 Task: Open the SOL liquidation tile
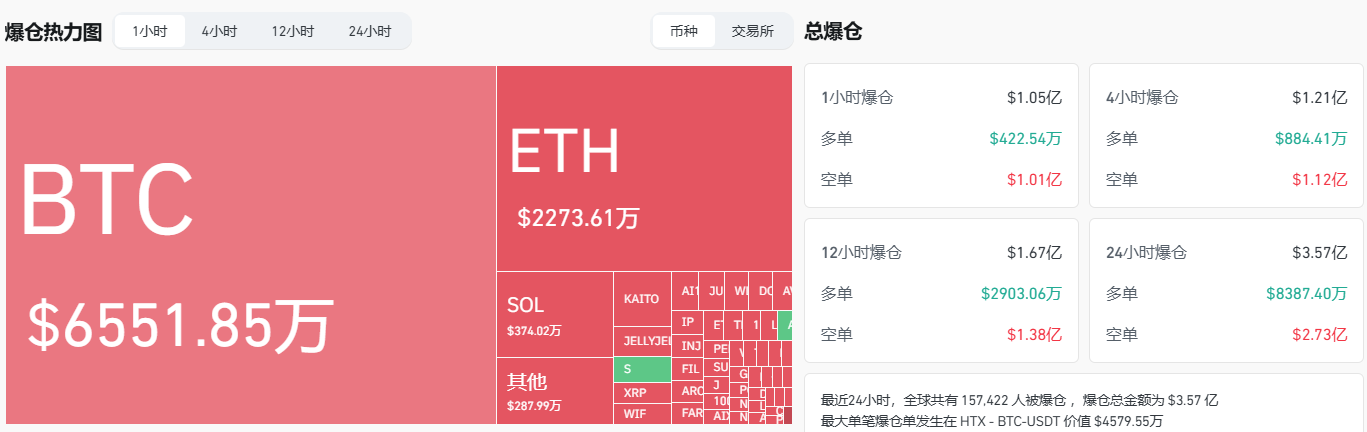point(554,314)
